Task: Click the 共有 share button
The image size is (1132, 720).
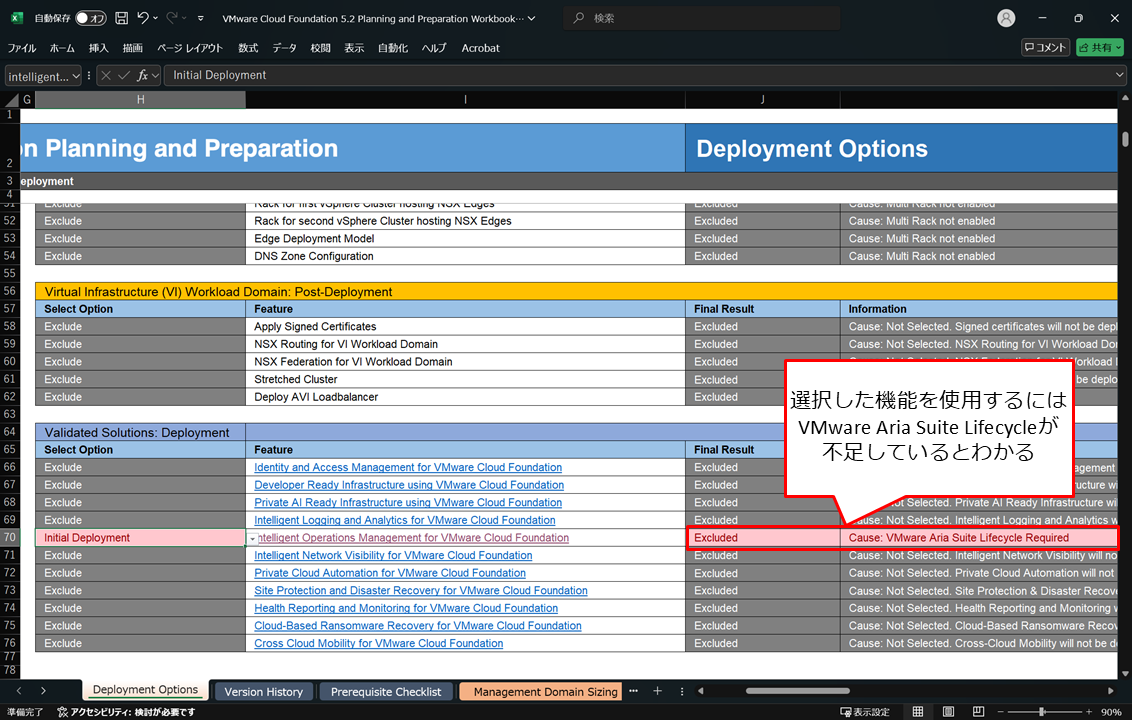Action: [1100, 48]
